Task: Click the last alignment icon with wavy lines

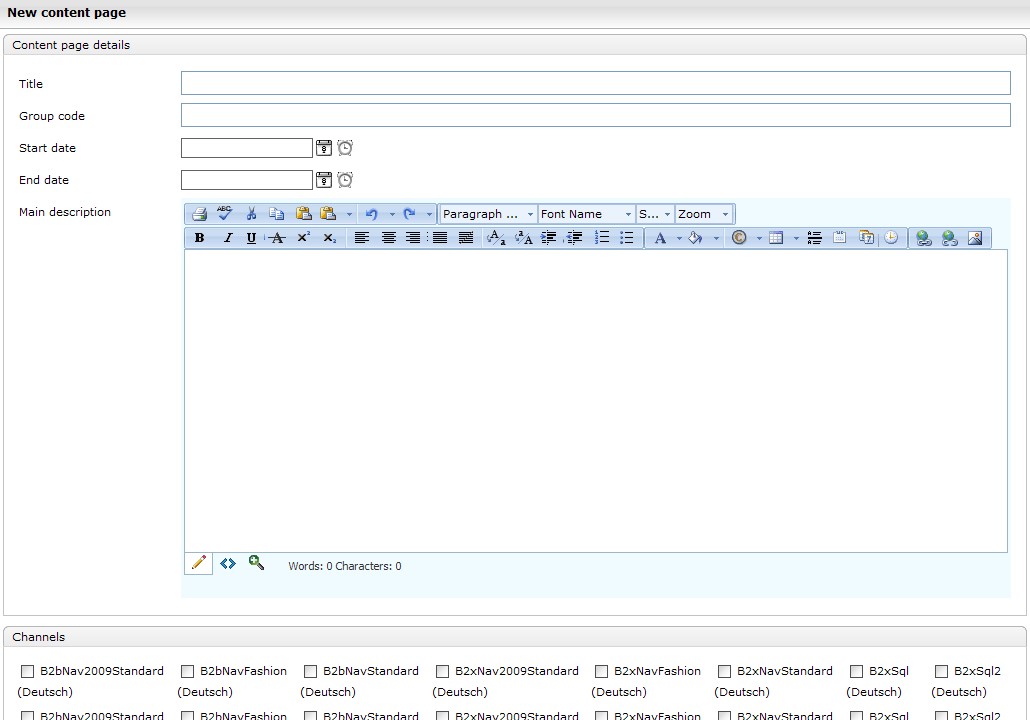Action: [x=466, y=238]
